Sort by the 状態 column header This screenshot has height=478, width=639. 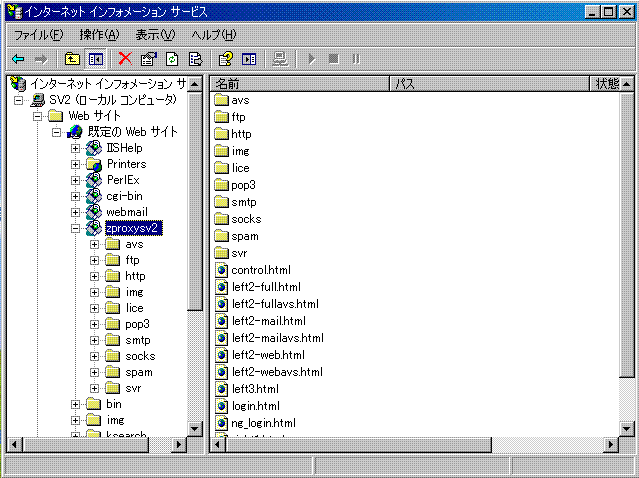pos(607,84)
